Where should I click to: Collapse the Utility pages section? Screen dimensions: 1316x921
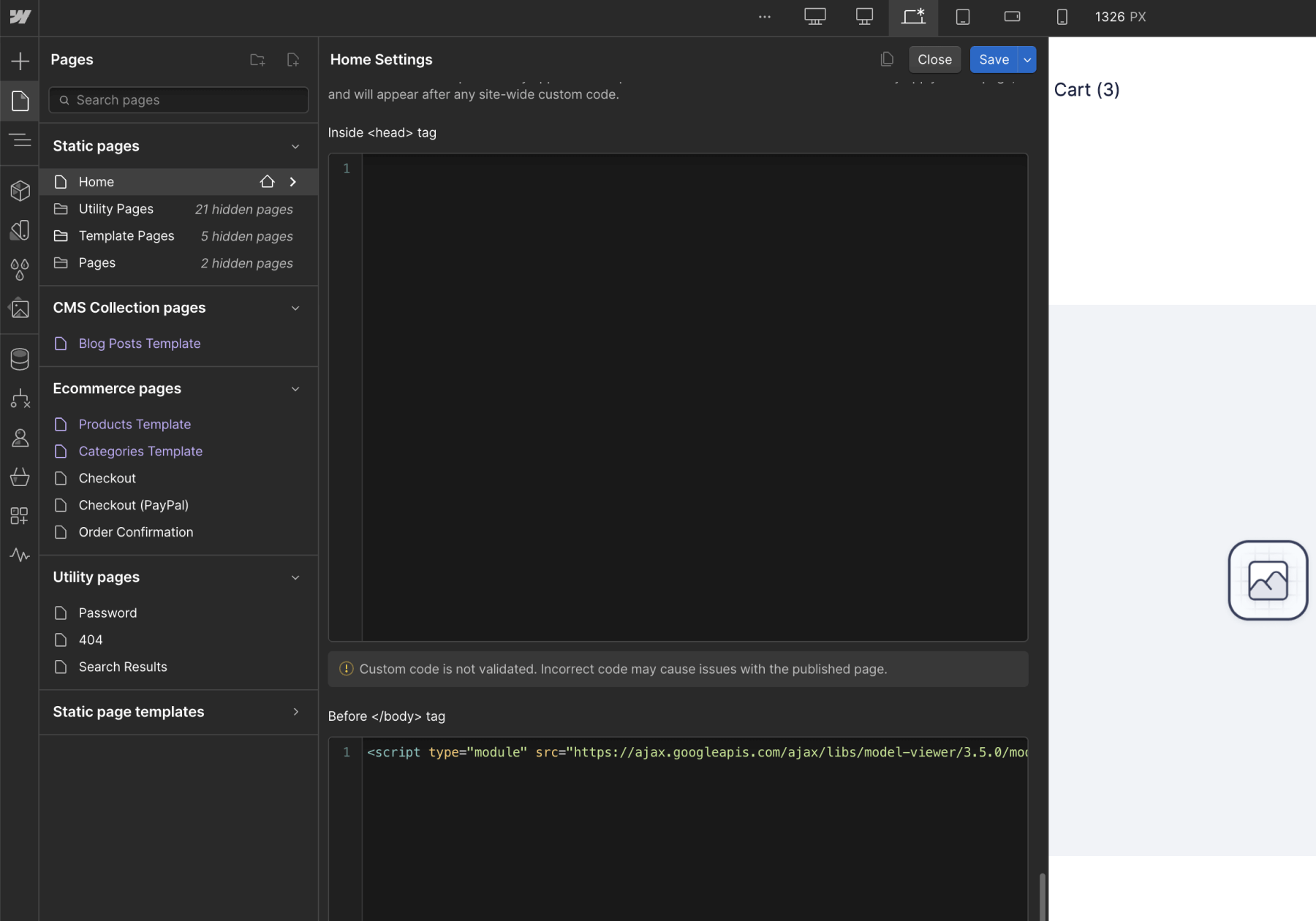295,577
